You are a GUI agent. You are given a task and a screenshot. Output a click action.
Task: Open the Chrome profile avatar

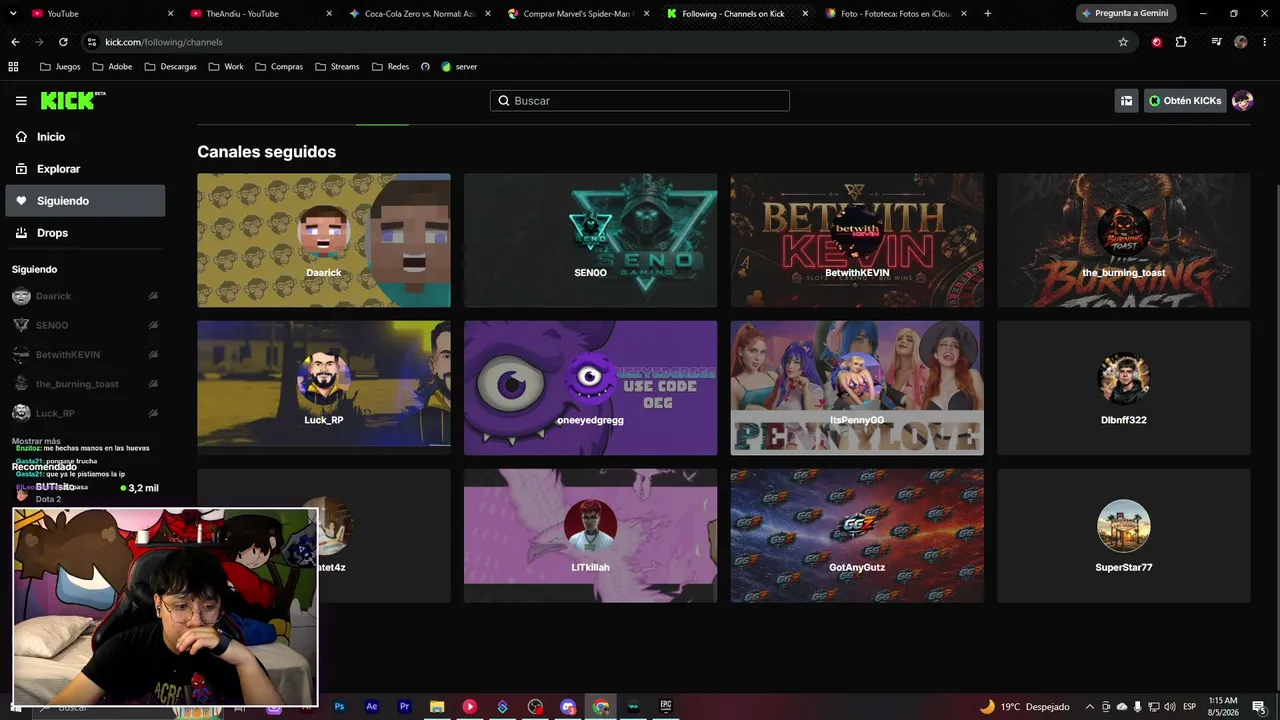coord(1241,42)
